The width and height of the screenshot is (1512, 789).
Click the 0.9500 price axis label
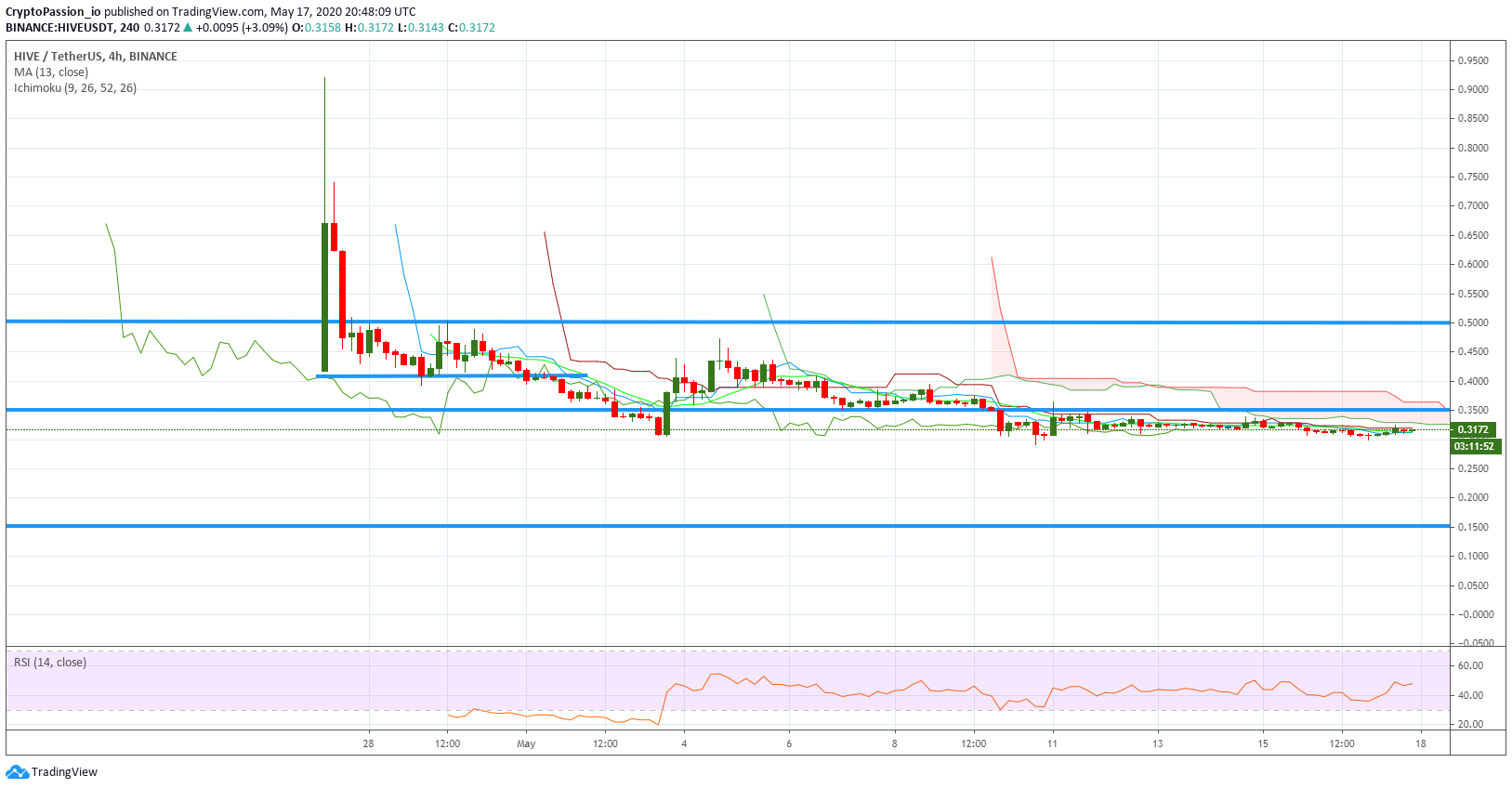point(1473,60)
